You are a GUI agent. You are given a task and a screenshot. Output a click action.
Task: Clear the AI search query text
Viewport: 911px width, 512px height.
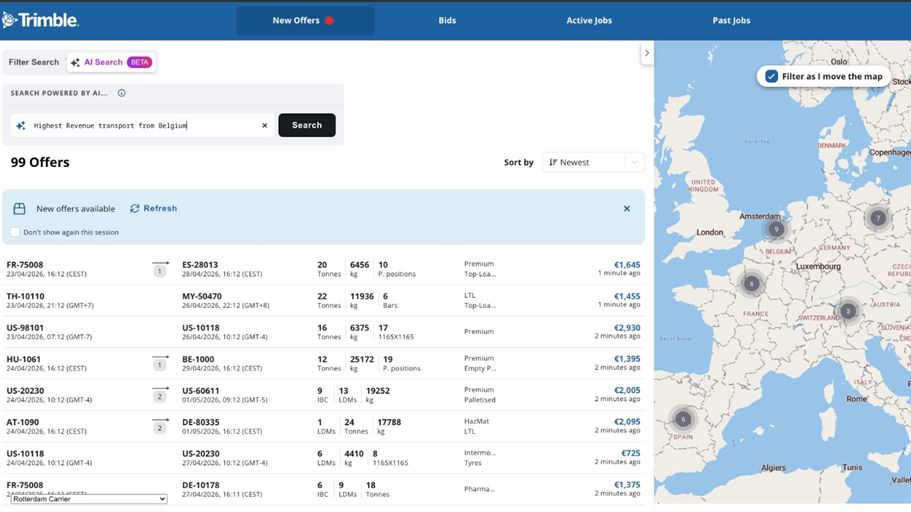265,126
